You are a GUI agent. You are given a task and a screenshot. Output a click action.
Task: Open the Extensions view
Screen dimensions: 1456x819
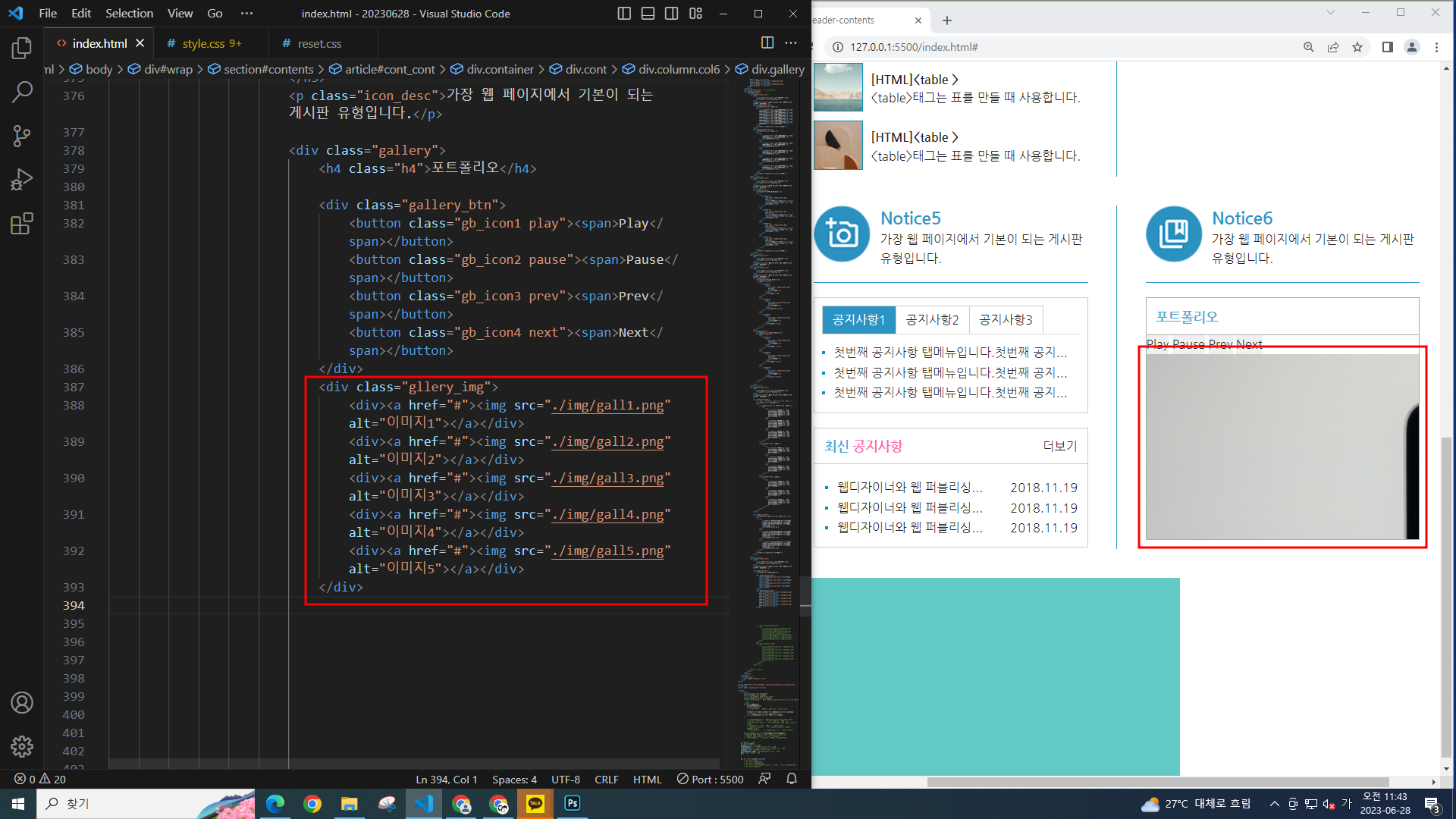tap(22, 224)
